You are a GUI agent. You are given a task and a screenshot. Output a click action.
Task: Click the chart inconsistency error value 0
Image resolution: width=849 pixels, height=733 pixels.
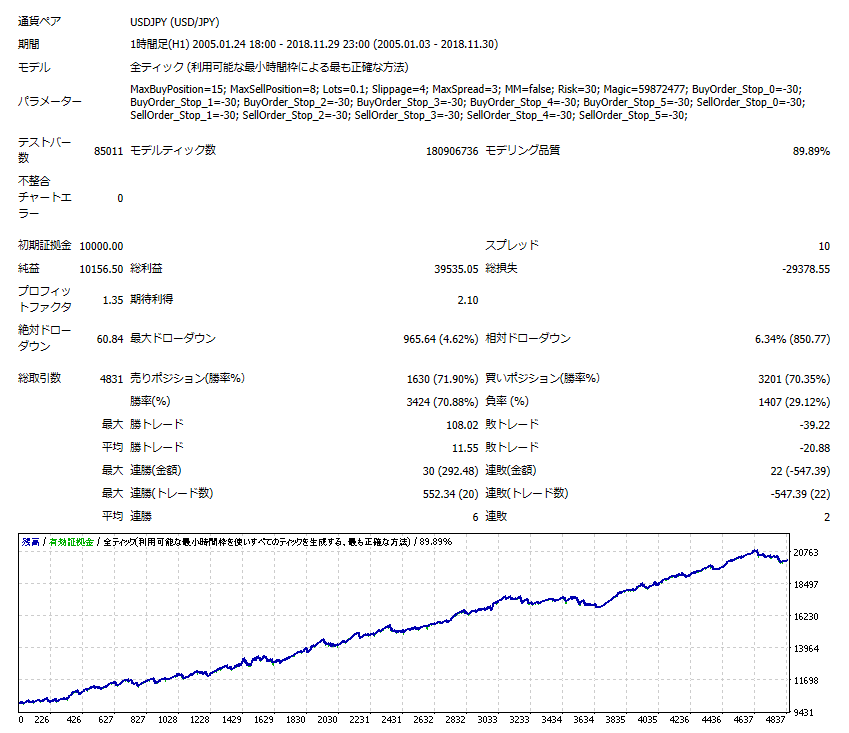120,199
